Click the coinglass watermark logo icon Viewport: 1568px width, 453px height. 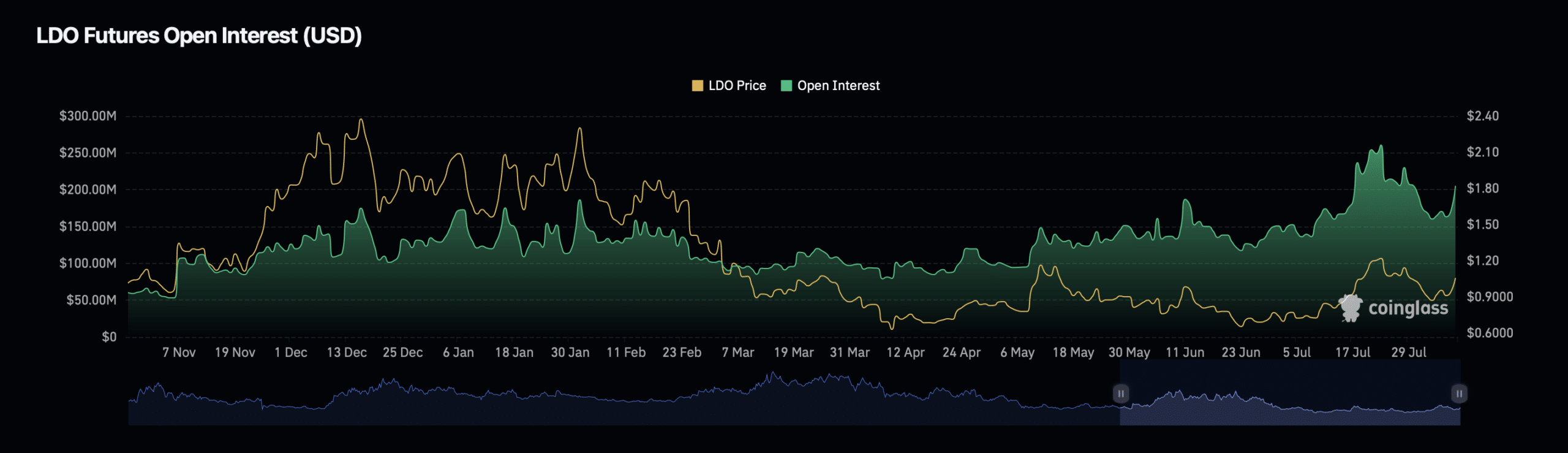(x=1350, y=308)
